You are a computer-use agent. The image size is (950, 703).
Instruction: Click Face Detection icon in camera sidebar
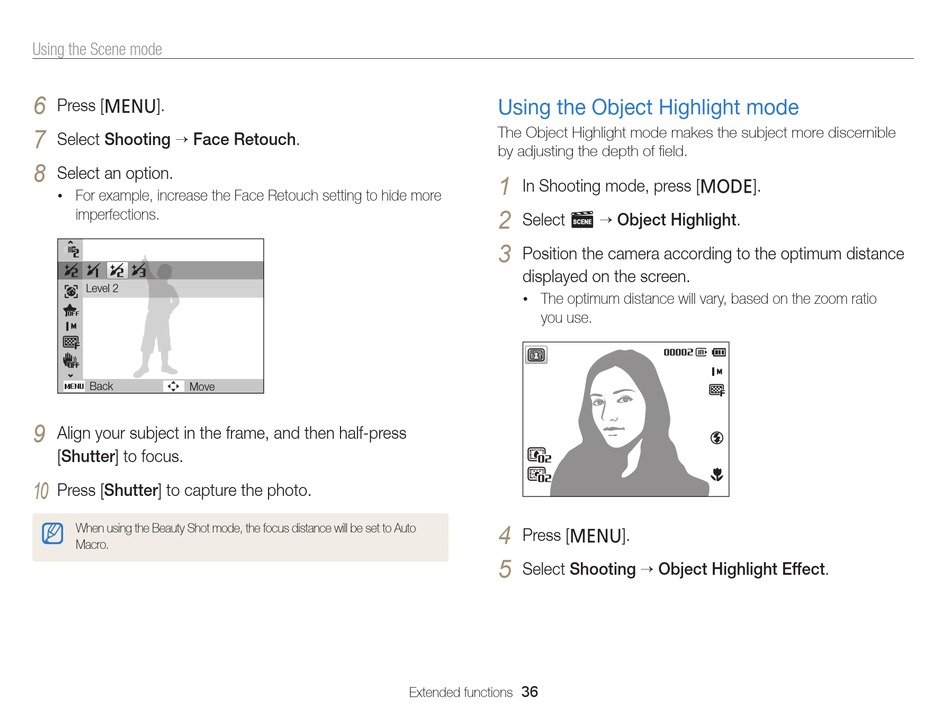[x=71, y=292]
